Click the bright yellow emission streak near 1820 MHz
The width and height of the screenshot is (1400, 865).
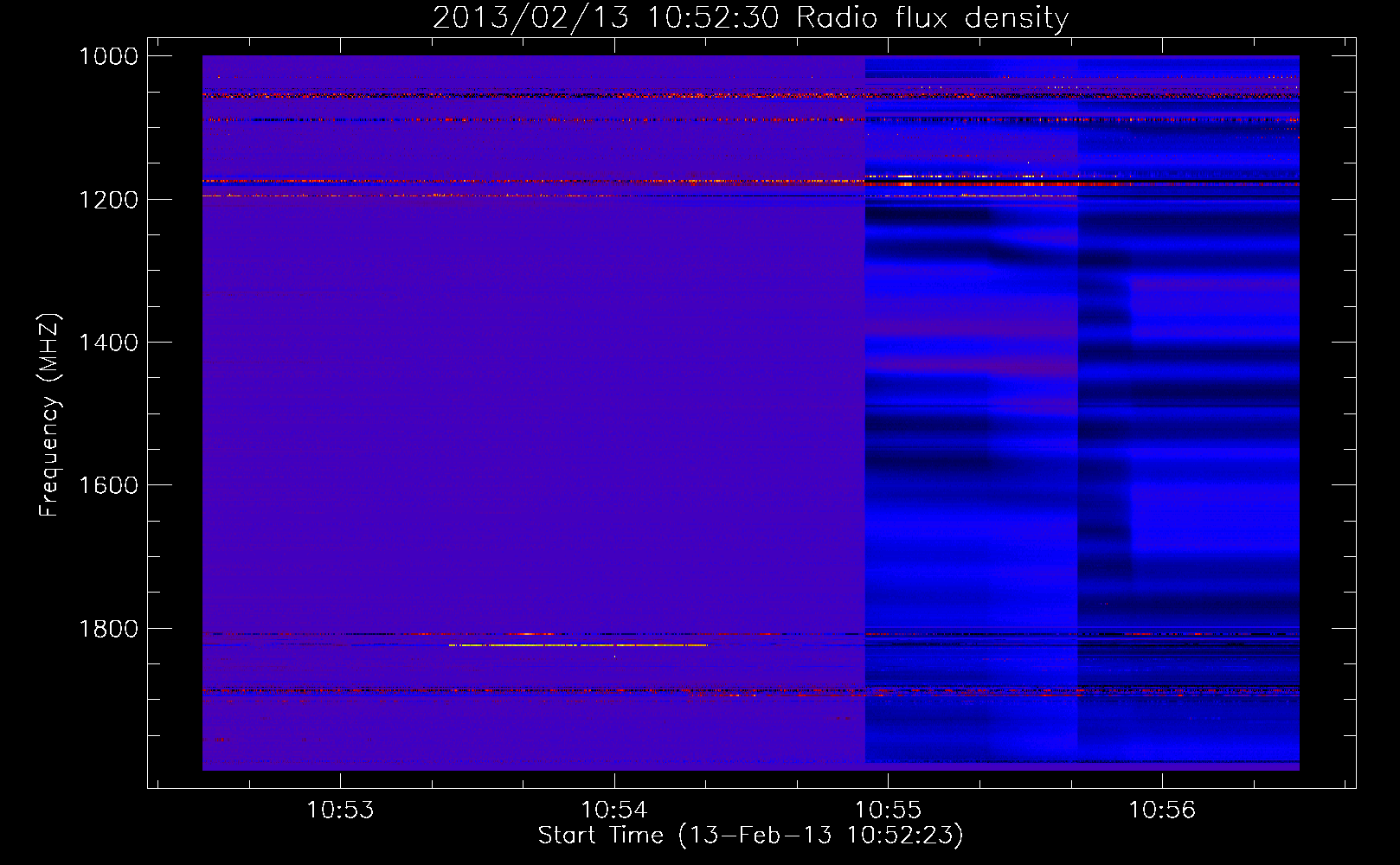[x=578, y=645]
